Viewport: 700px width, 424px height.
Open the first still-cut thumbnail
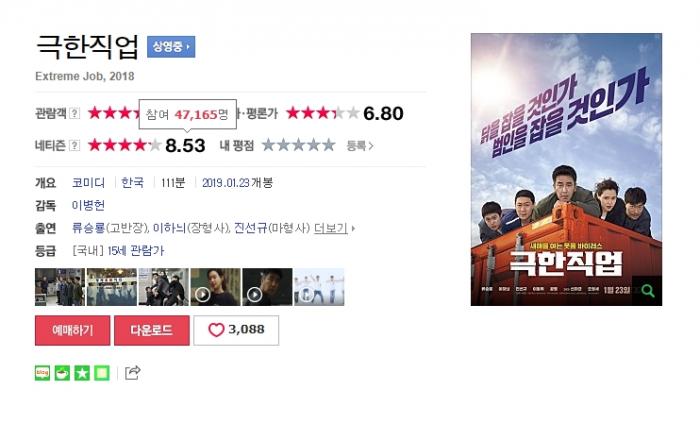pyautogui.click(x=60, y=287)
